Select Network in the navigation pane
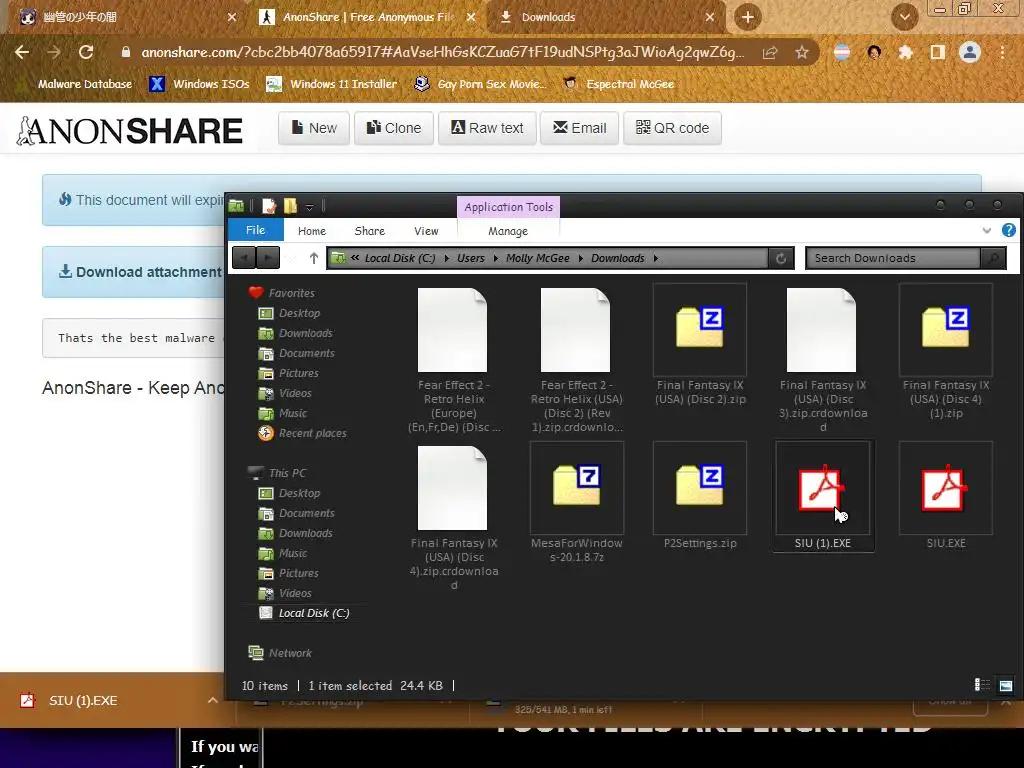1024x768 pixels. pos(280,652)
